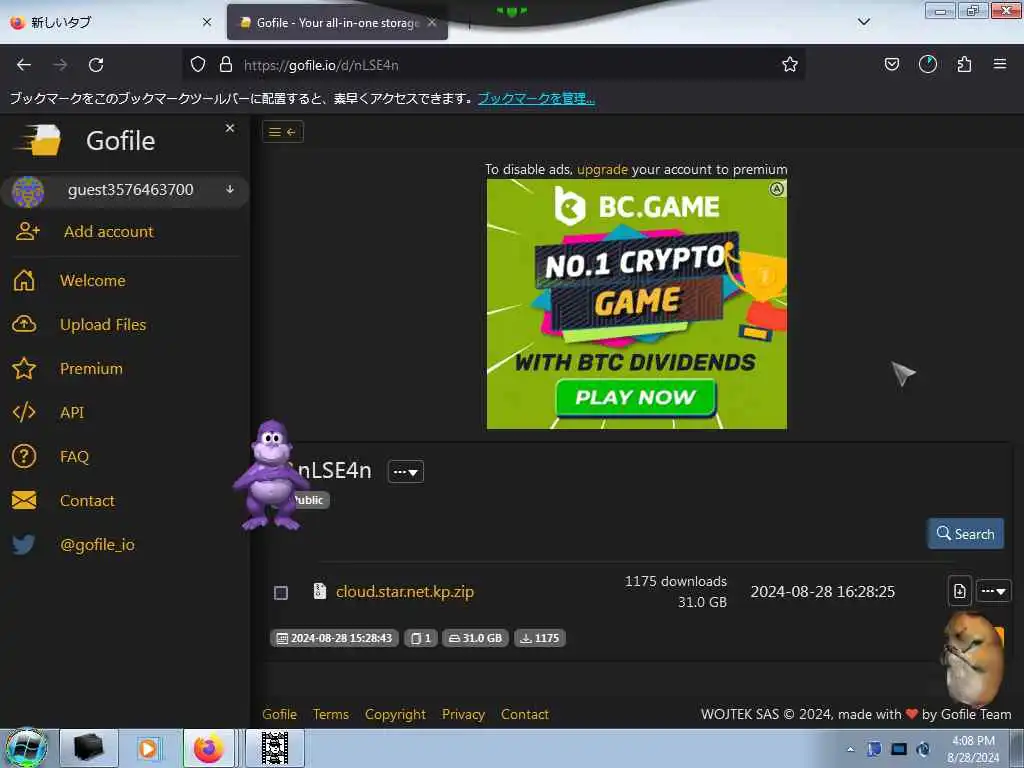Show hidden system tray icons arrow
This screenshot has width=1024, height=768.
point(850,748)
